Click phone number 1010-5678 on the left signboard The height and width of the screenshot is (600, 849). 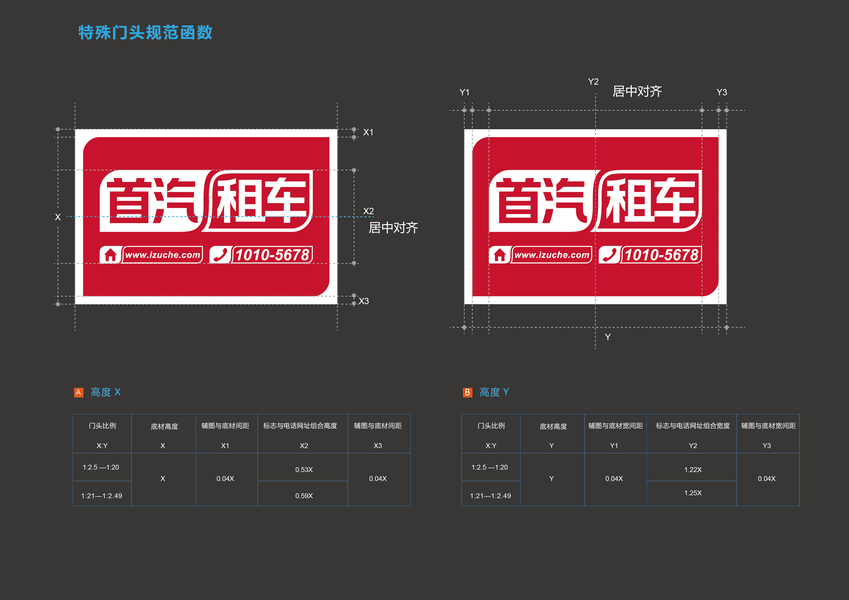point(272,255)
